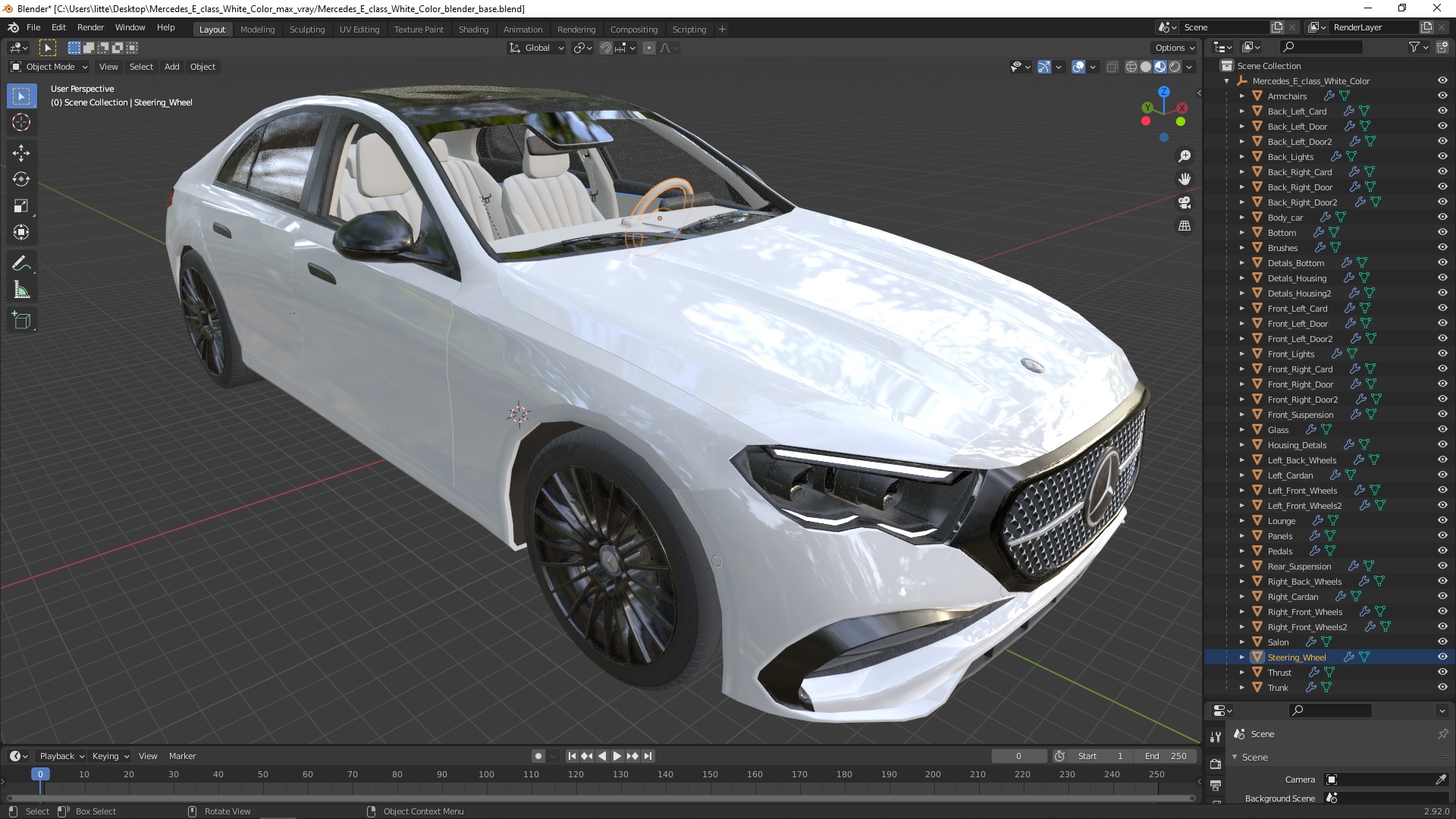Open the Global transform orientation dropdown
Image resolution: width=1456 pixels, height=819 pixels.
537,48
